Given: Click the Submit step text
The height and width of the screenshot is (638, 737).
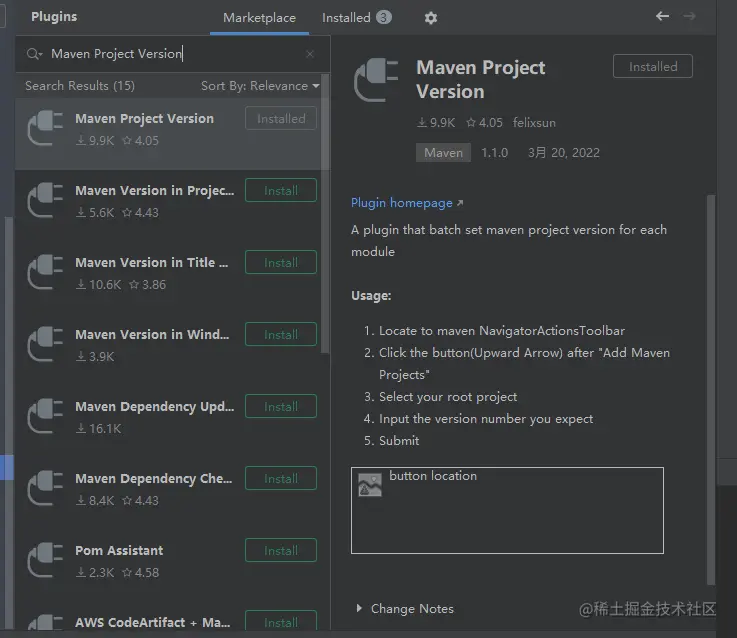Looking at the screenshot, I should pos(399,441).
